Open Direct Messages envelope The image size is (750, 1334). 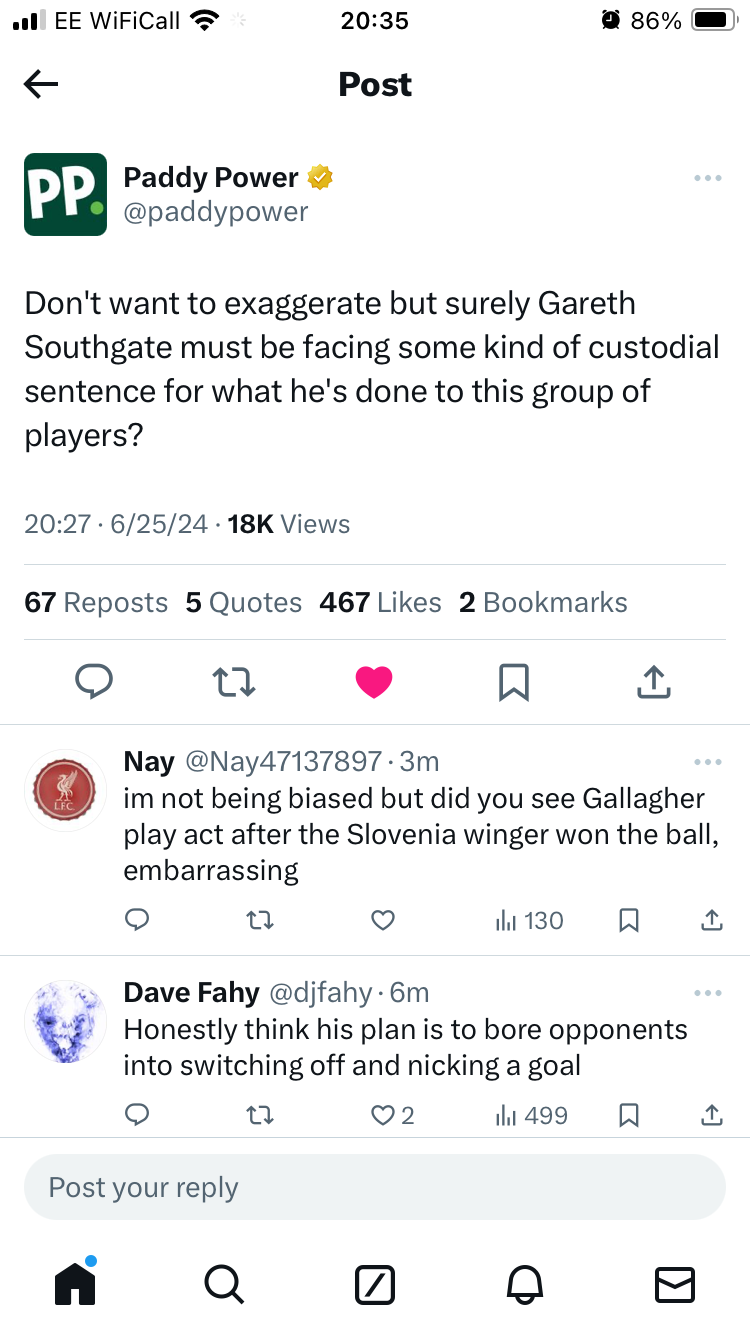[x=674, y=1283]
